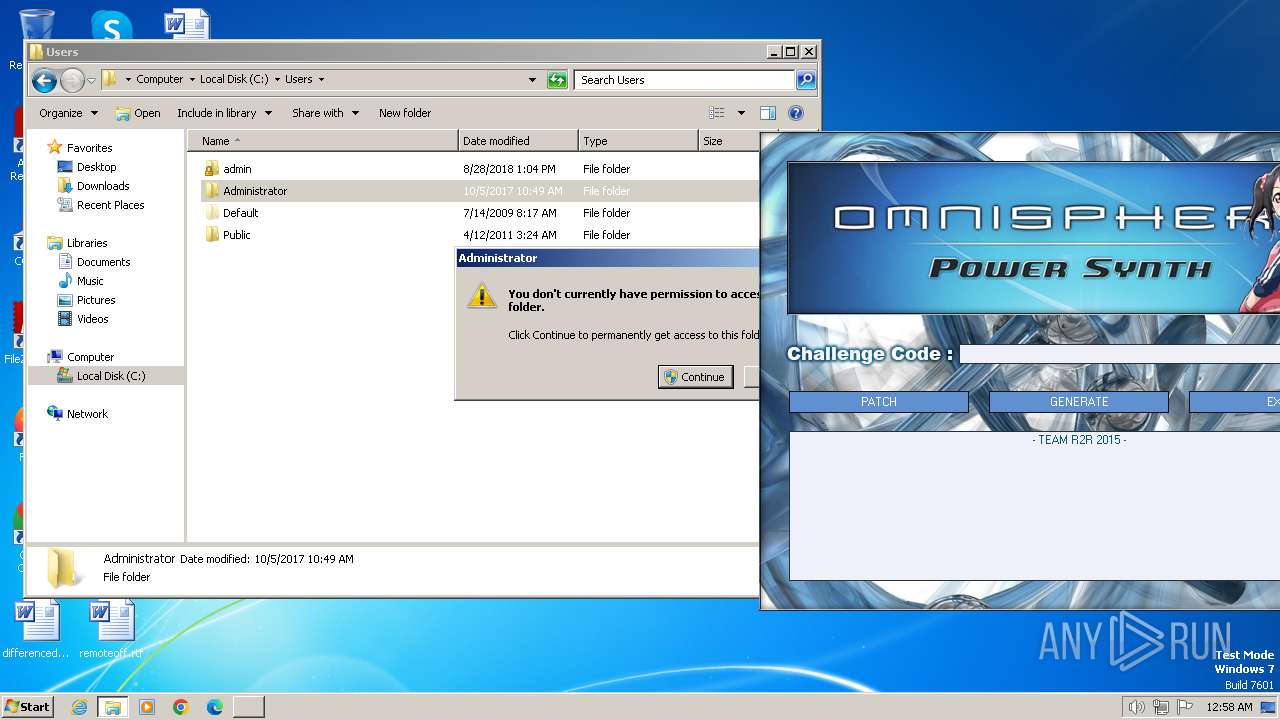Open the Videos library
Image resolution: width=1280 pixels, height=720 pixels.
(x=93, y=319)
